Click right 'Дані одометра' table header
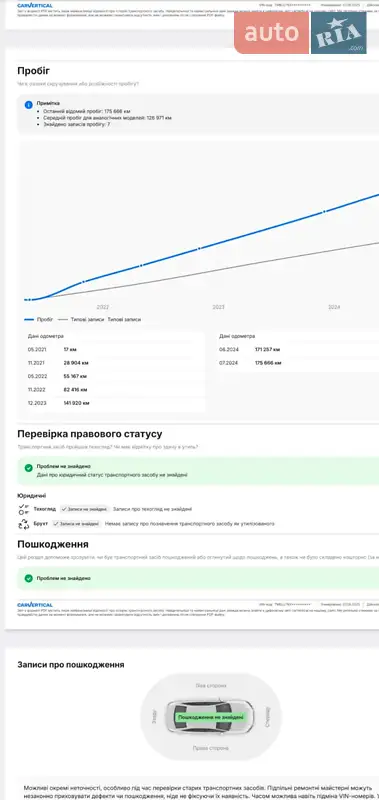 coord(237,336)
